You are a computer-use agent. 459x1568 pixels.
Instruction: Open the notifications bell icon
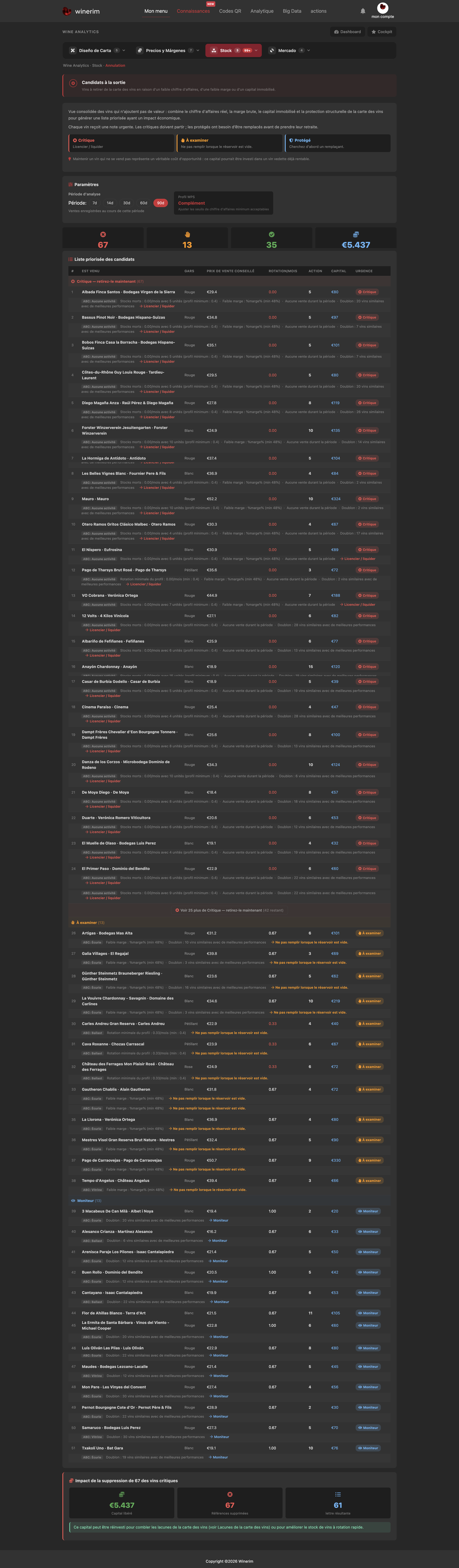363,11
